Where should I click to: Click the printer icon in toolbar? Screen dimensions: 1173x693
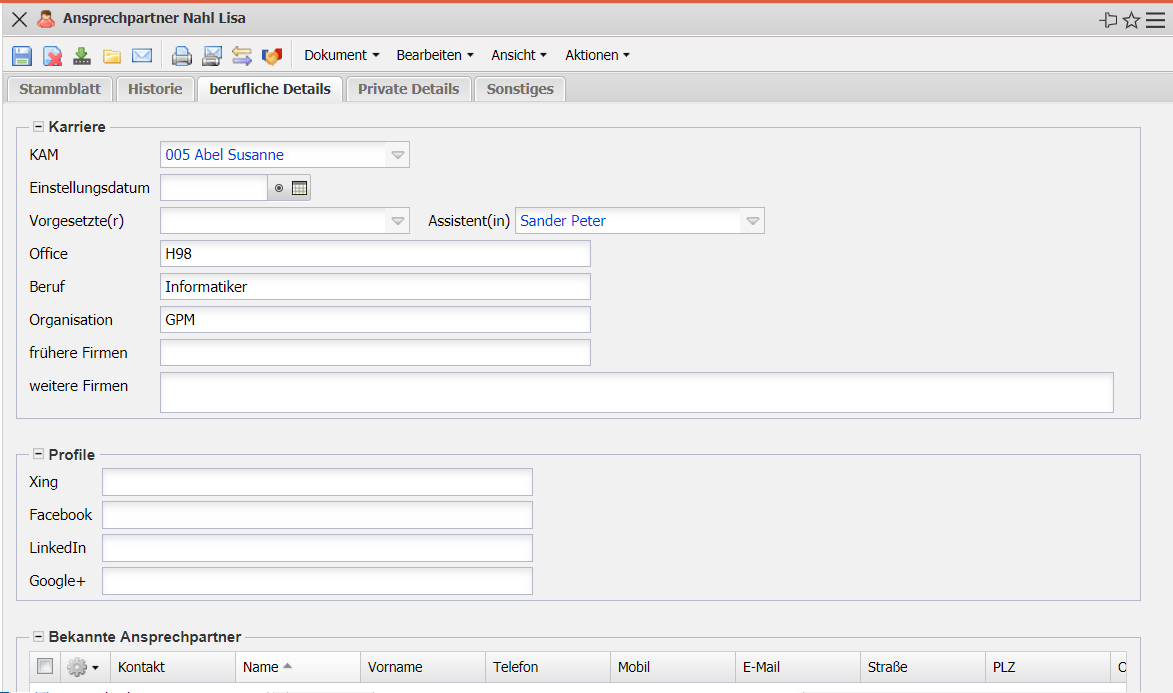point(181,56)
